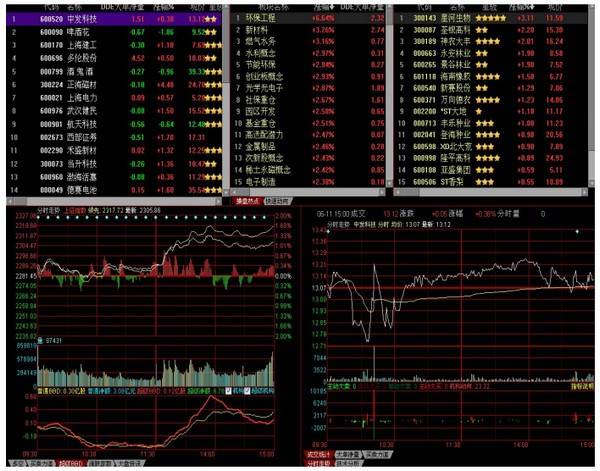Select the row for 000713 丰乐种业

491,123
